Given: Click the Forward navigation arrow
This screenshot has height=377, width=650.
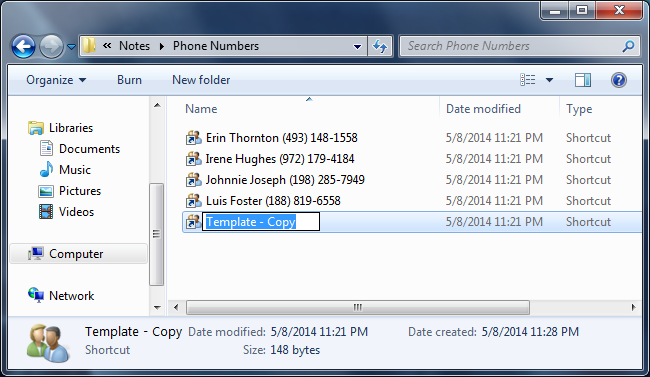Looking at the screenshot, I should 51,46.
